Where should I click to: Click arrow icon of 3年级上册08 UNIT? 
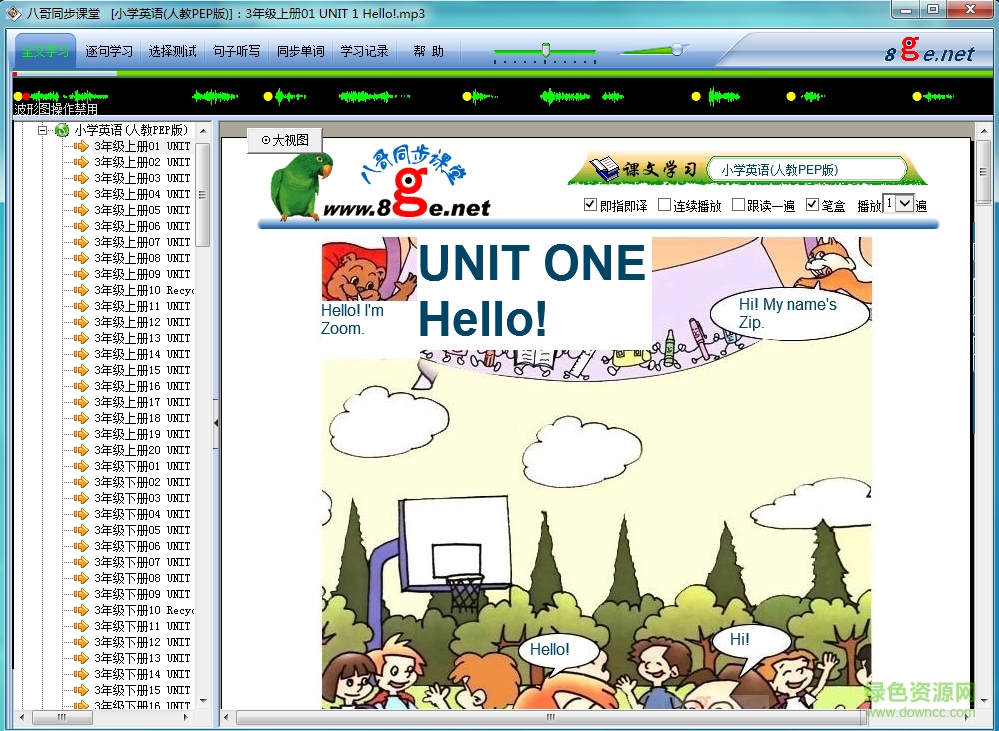(81, 258)
